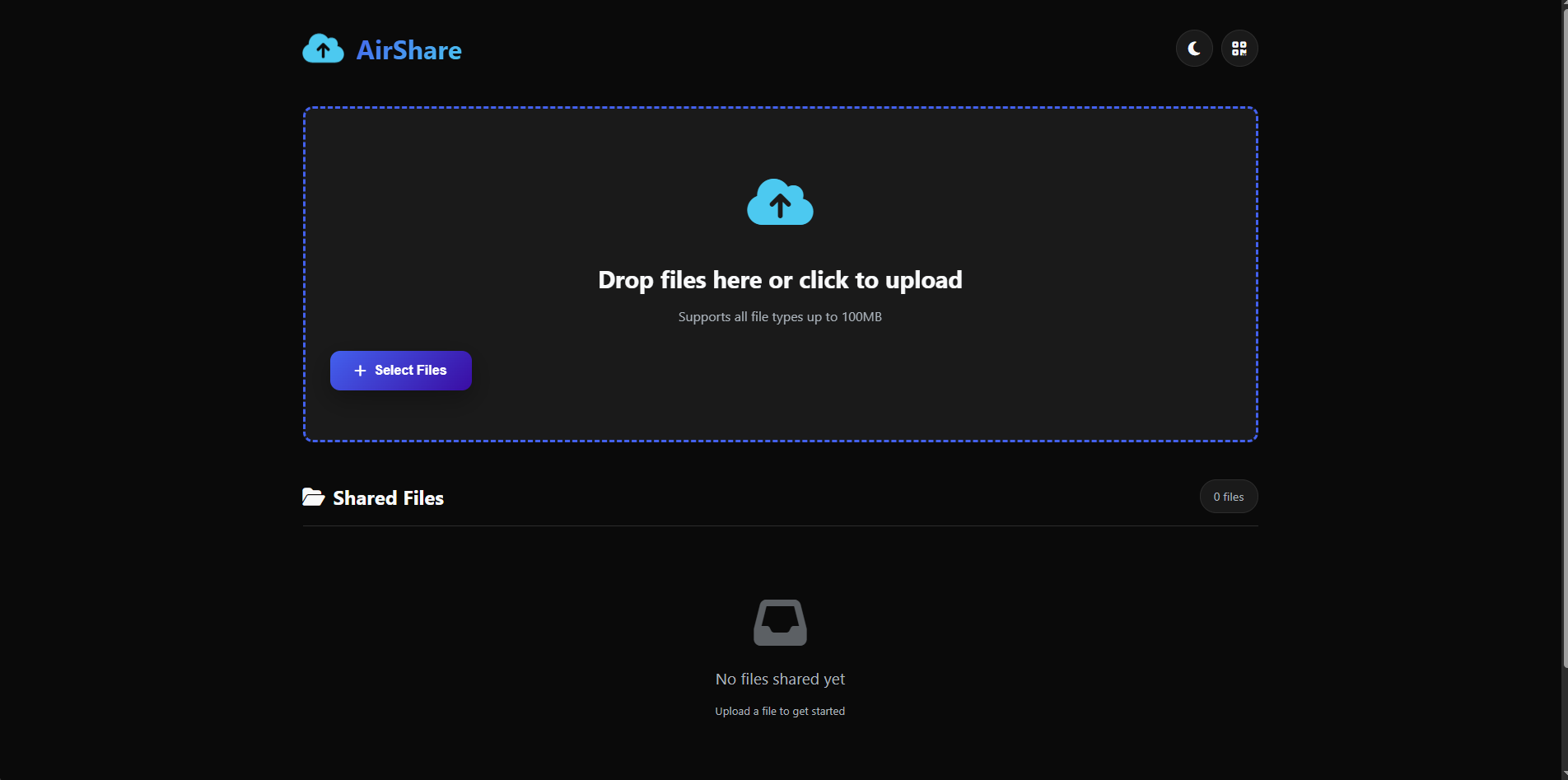Click the Drop files here heading
The height and width of the screenshot is (780, 1568).
coord(779,279)
